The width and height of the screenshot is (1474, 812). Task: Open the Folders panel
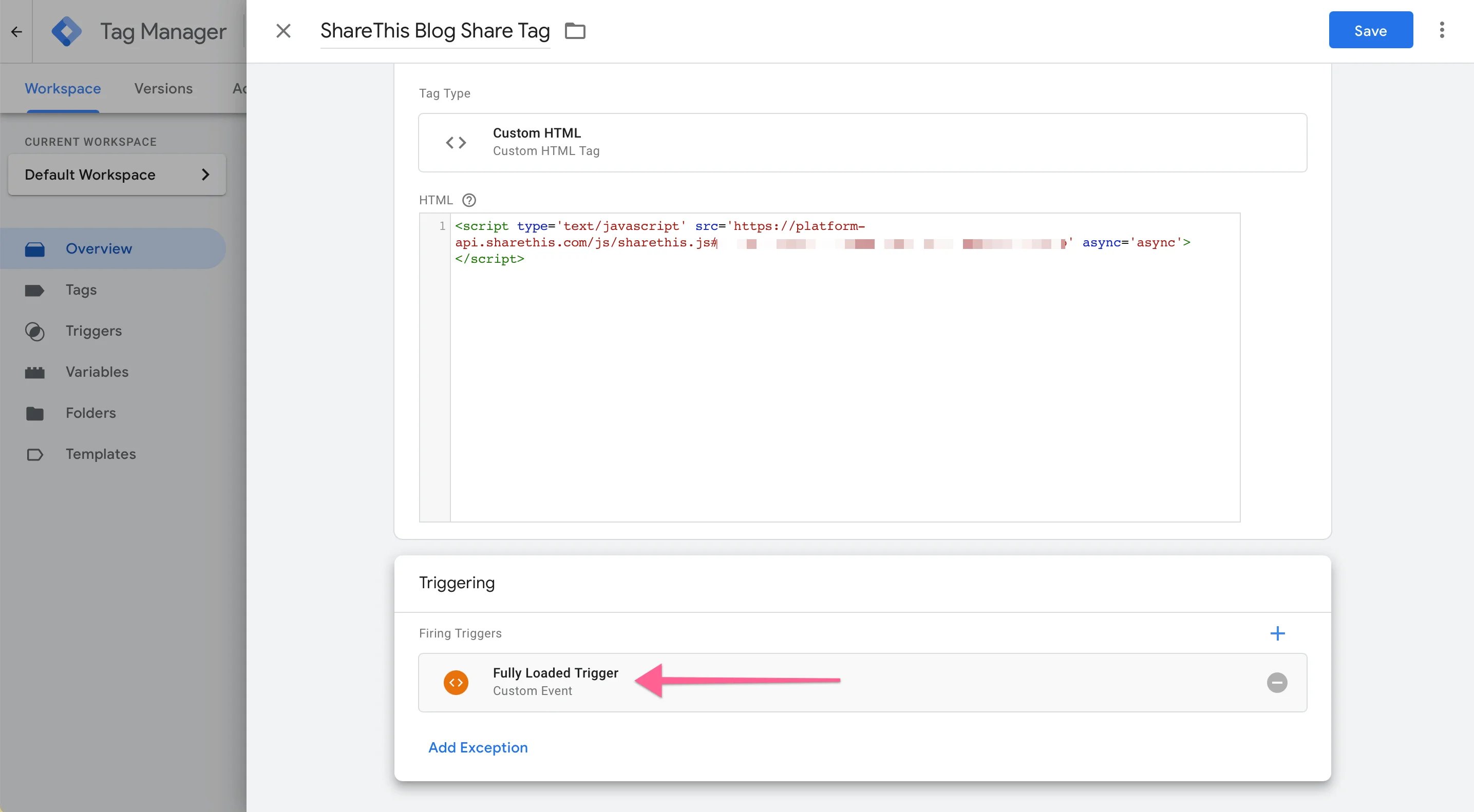coord(90,413)
